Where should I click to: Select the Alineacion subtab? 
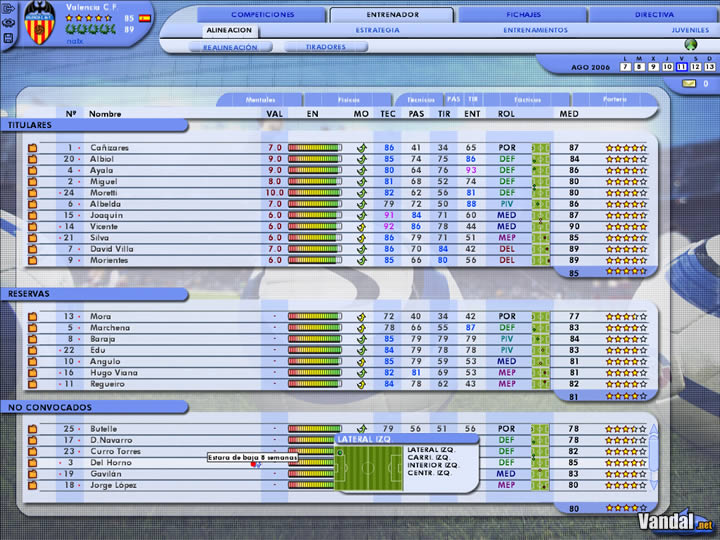coord(229,30)
